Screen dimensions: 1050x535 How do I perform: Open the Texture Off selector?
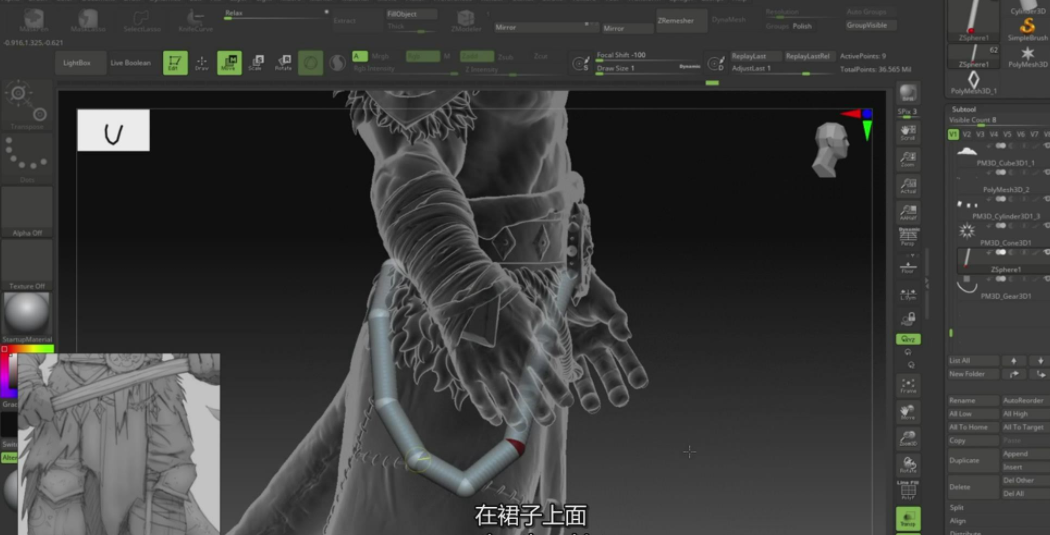(27, 265)
